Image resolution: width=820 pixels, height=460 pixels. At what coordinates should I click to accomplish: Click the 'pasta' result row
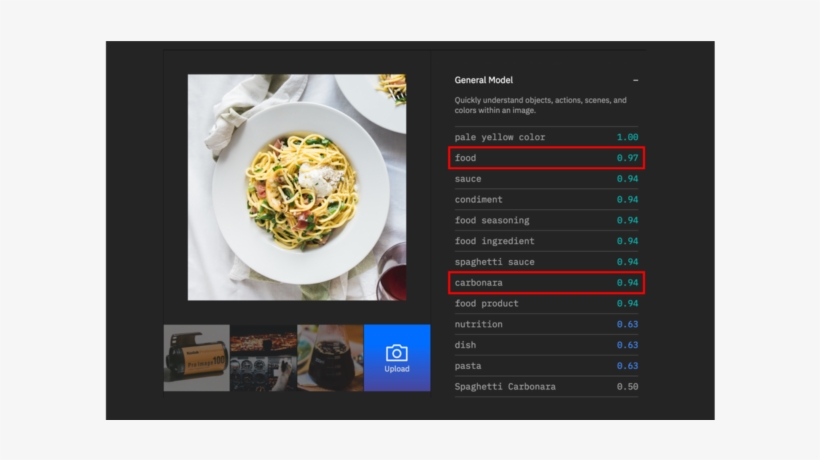pyautogui.click(x=546, y=366)
